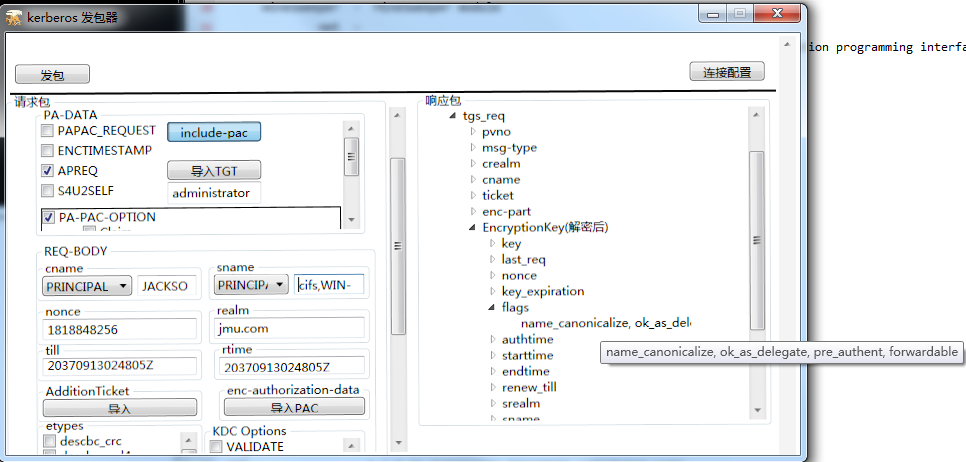Expand the cname node in response tree
966x462 pixels.
click(x=473, y=179)
